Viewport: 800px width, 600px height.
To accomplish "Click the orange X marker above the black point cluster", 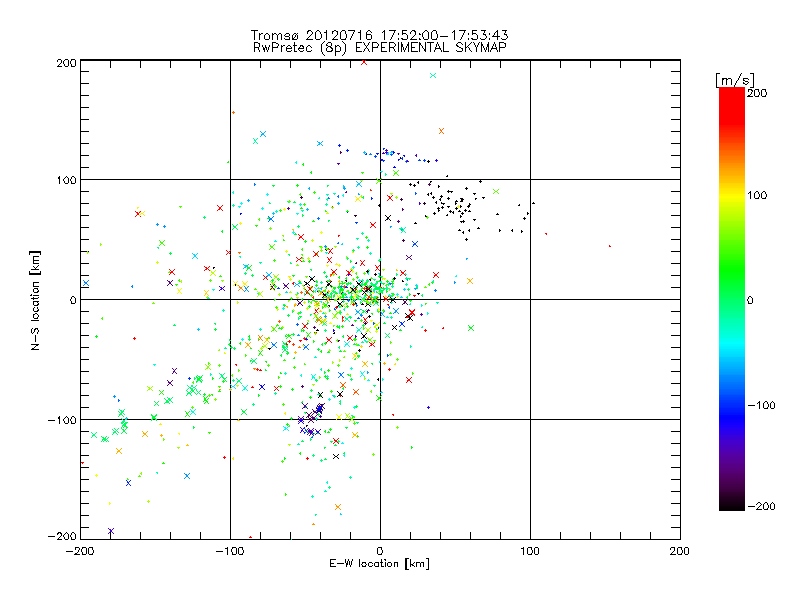I will tap(441, 131).
